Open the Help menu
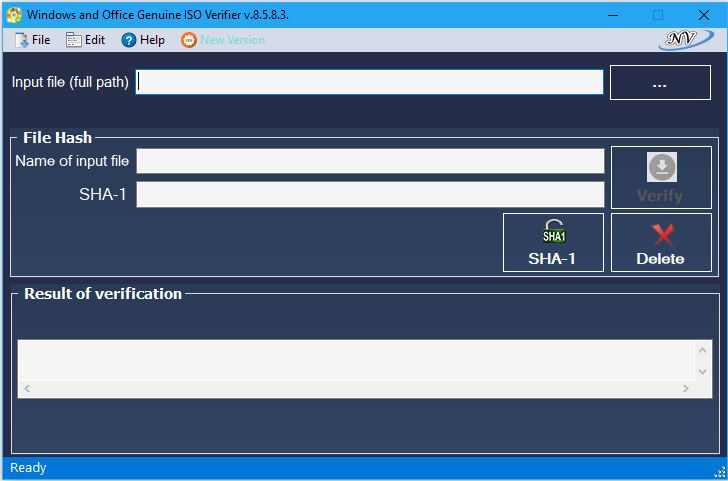This screenshot has width=728, height=481. [143, 40]
